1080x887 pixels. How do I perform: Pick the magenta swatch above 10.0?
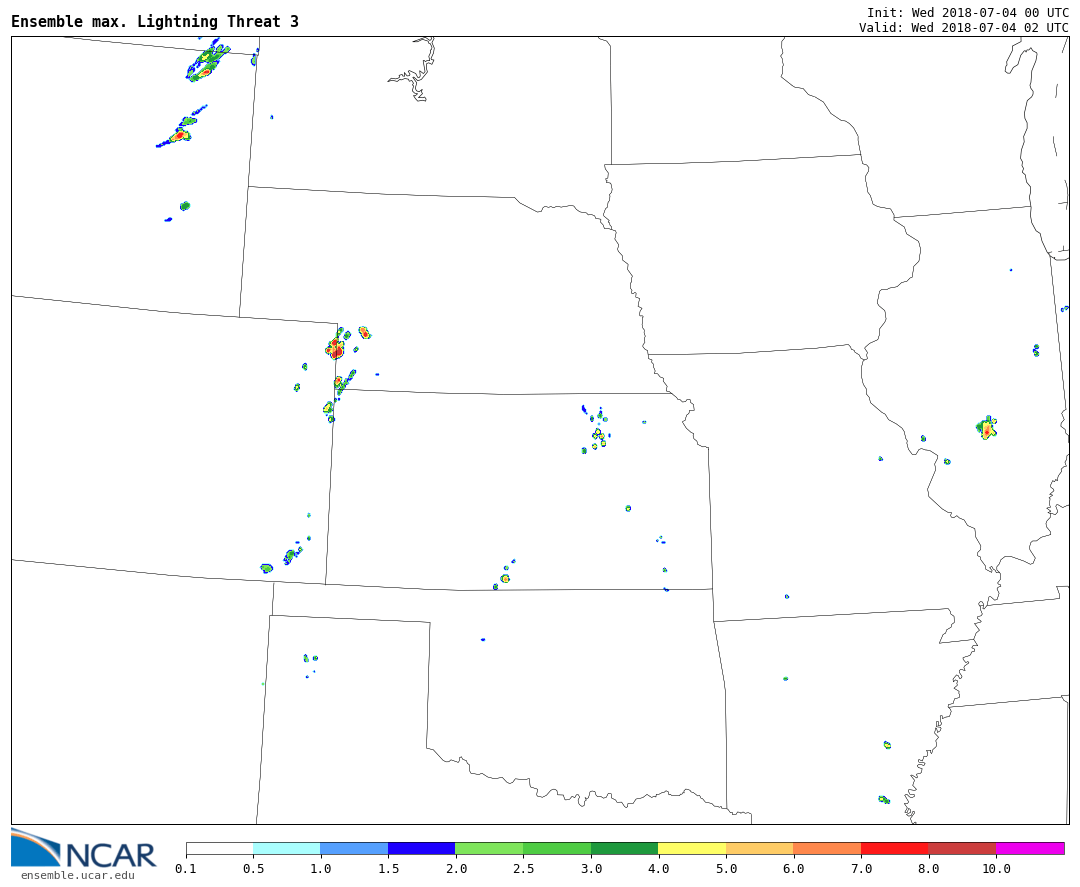1029,848
